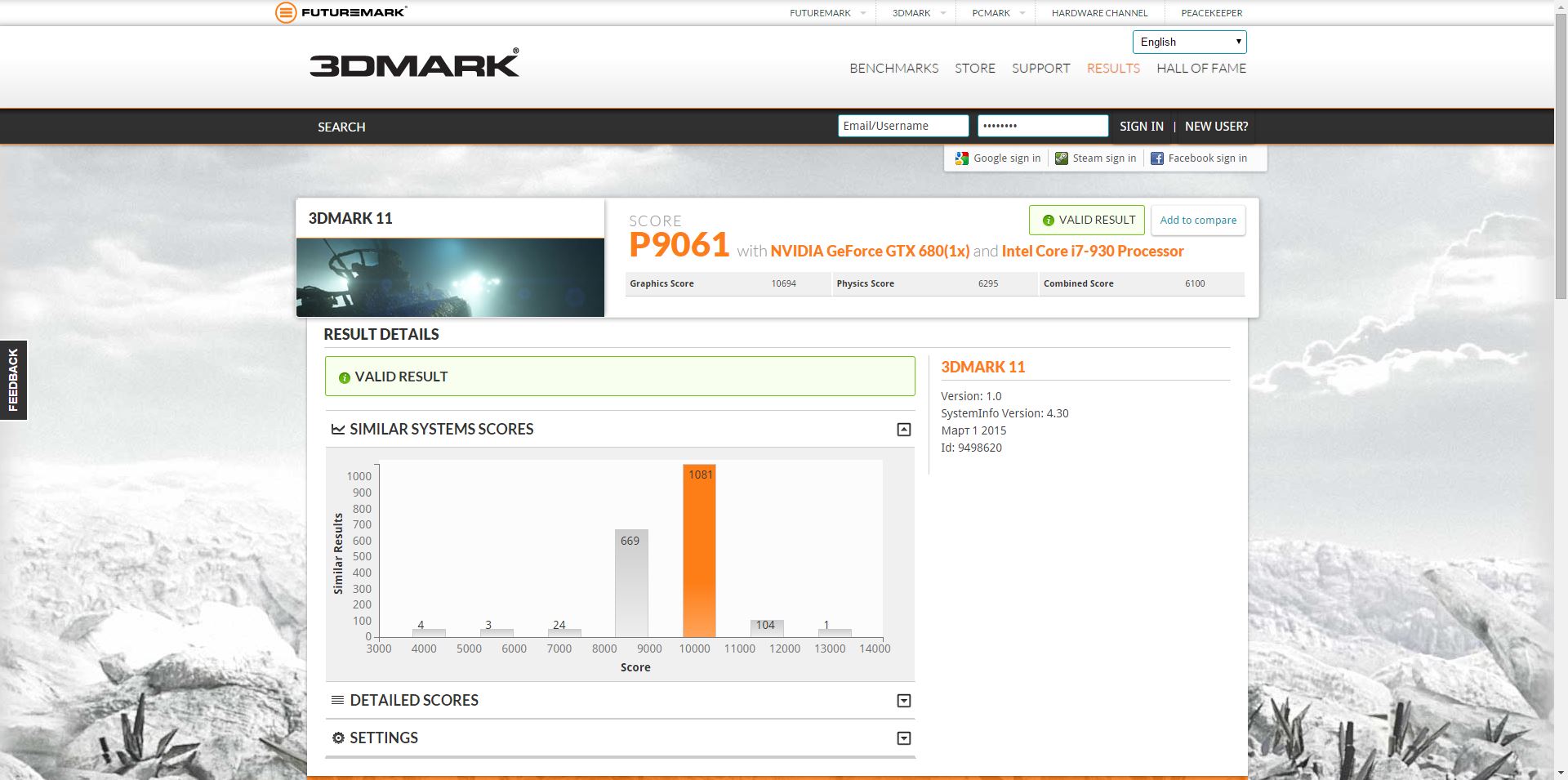Click the green icon in Valid Result banner

pos(345,377)
